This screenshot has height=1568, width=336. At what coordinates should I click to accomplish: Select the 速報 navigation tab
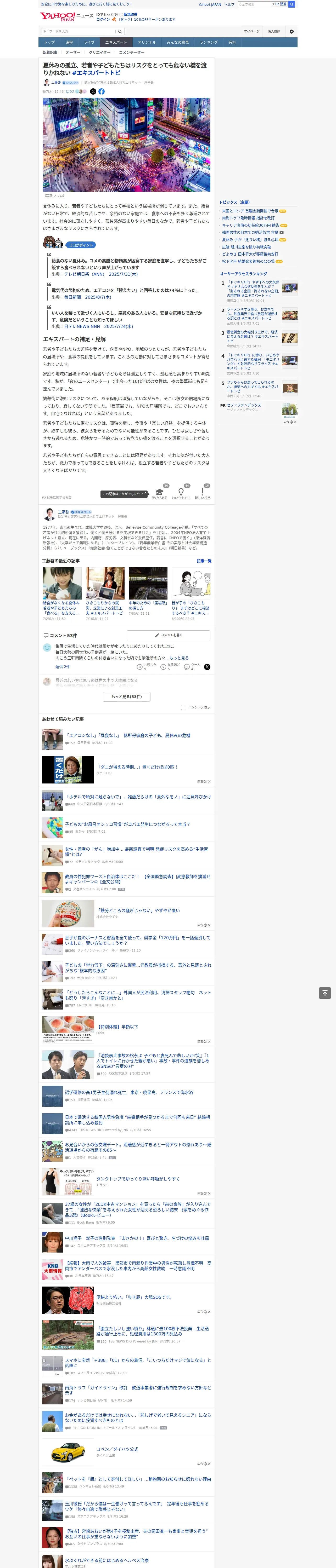click(x=69, y=43)
